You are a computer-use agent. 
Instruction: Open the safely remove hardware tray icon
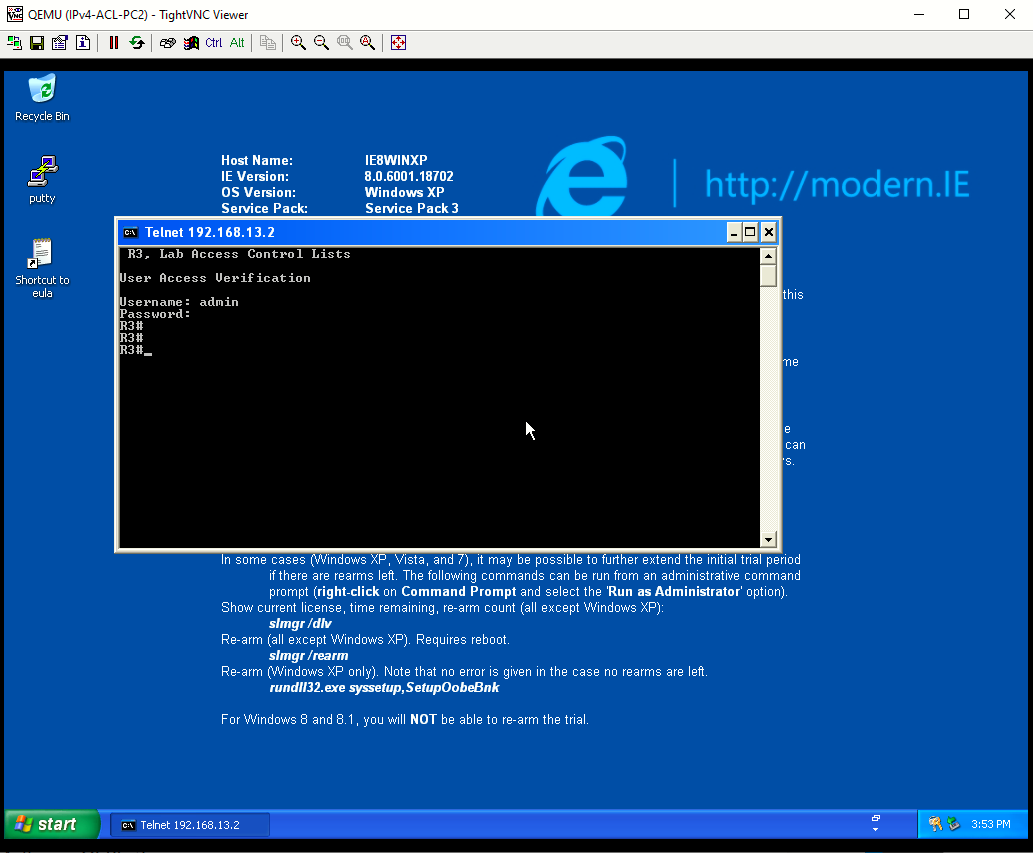[x=953, y=823]
